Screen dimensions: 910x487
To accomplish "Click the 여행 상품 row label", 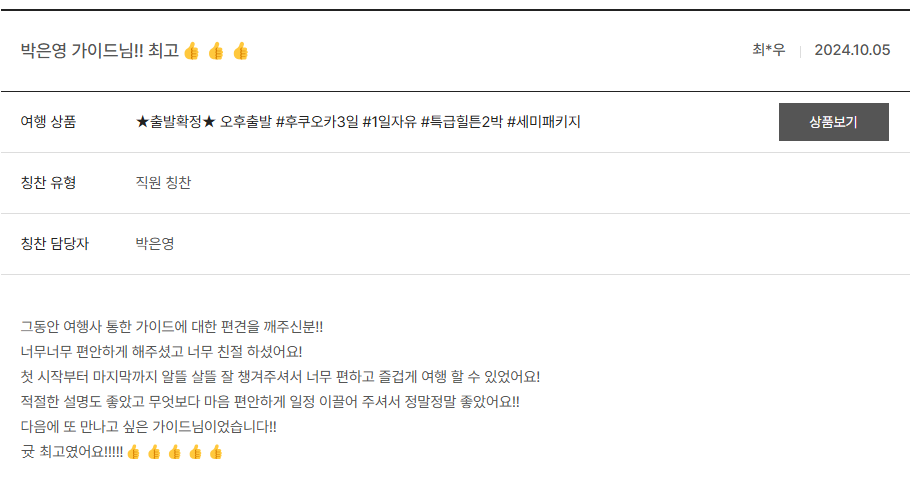I will click(x=48, y=122).
